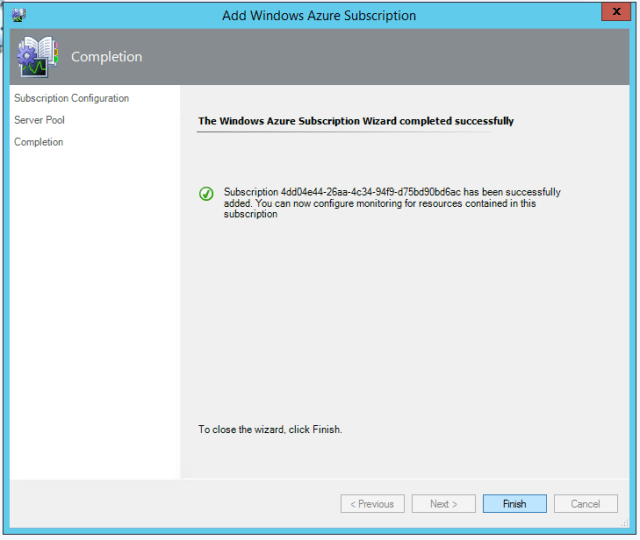Close the Add Windows Azure Subscription dialog
640x540 pixels.
[613, 14]
